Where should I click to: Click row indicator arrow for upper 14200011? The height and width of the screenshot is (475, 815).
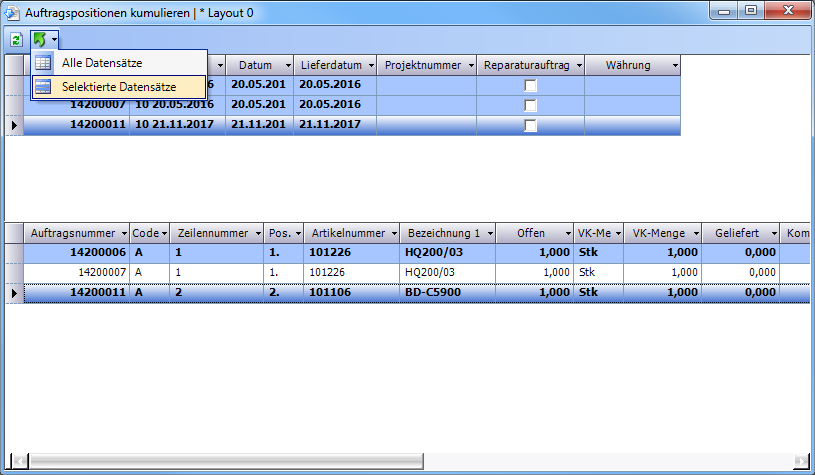(14, 125)
